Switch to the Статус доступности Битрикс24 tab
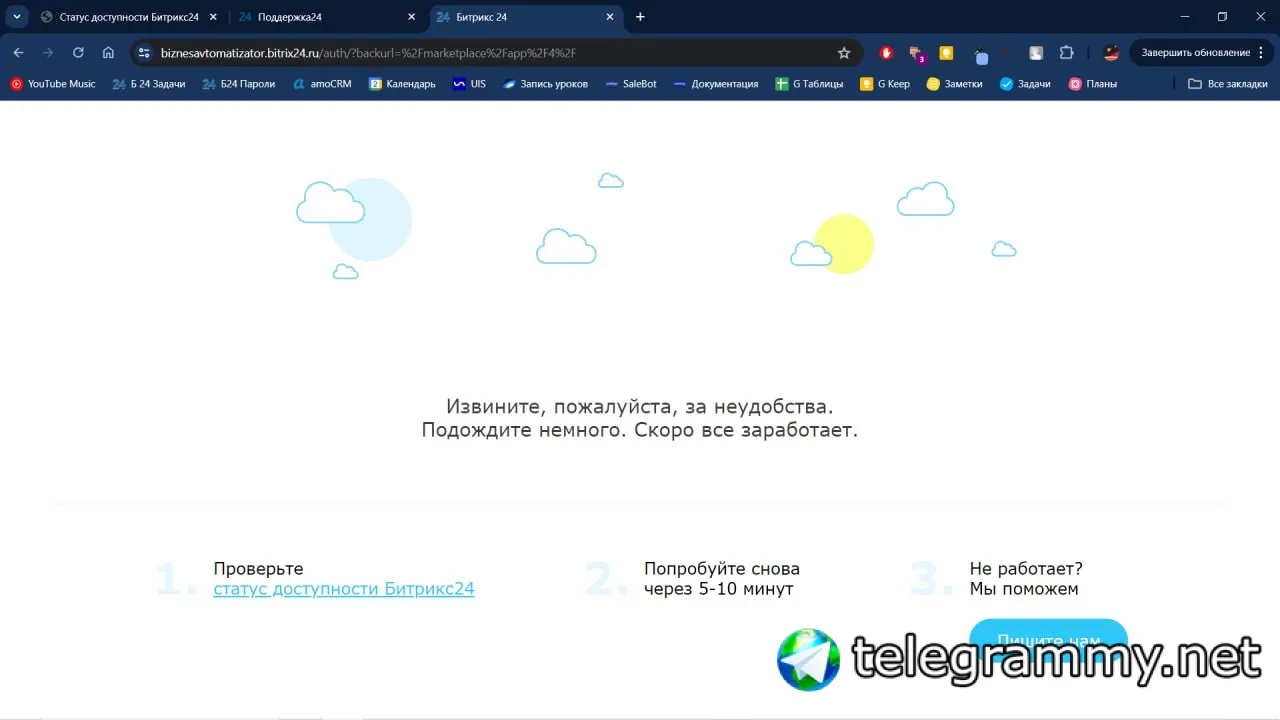 128,17
